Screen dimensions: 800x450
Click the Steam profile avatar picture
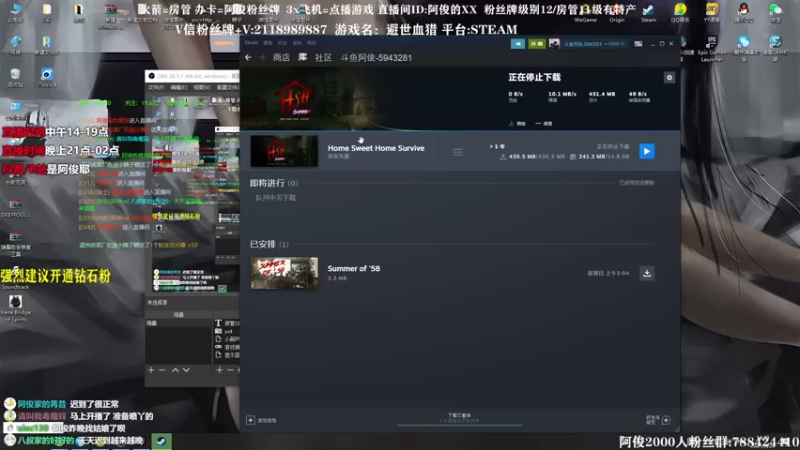554,44
